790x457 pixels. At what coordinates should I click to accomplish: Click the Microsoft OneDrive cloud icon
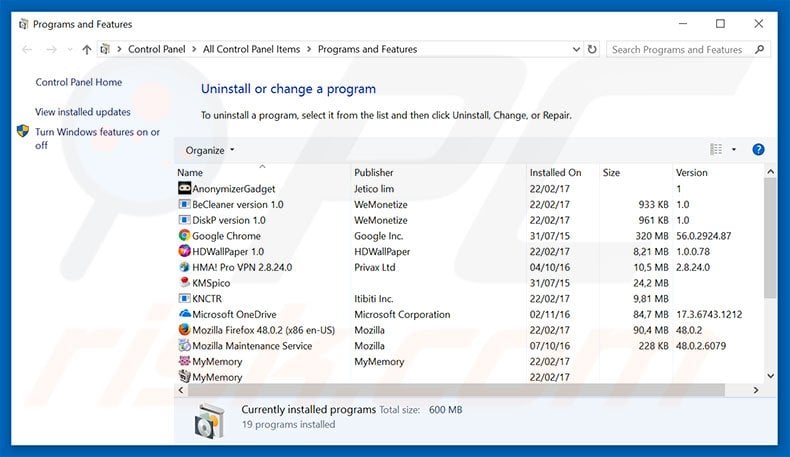(x=184, y=314)
